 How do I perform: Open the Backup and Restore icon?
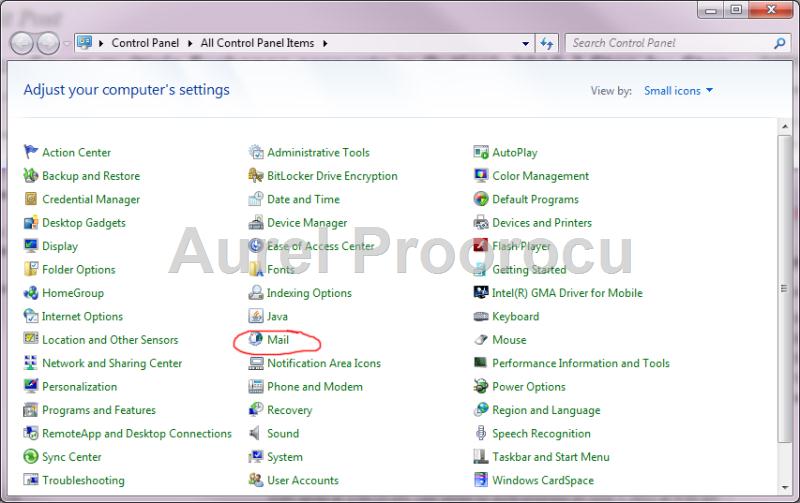click(x=31, y=175)
